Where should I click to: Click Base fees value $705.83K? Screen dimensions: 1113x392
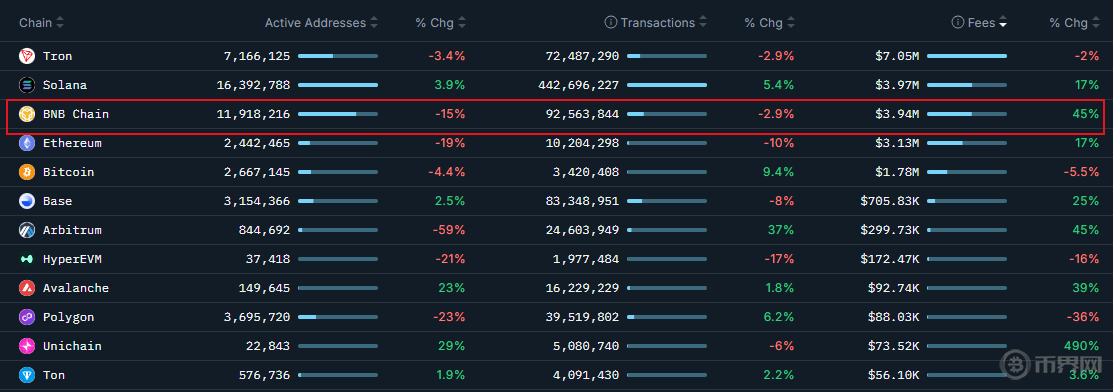889,201
